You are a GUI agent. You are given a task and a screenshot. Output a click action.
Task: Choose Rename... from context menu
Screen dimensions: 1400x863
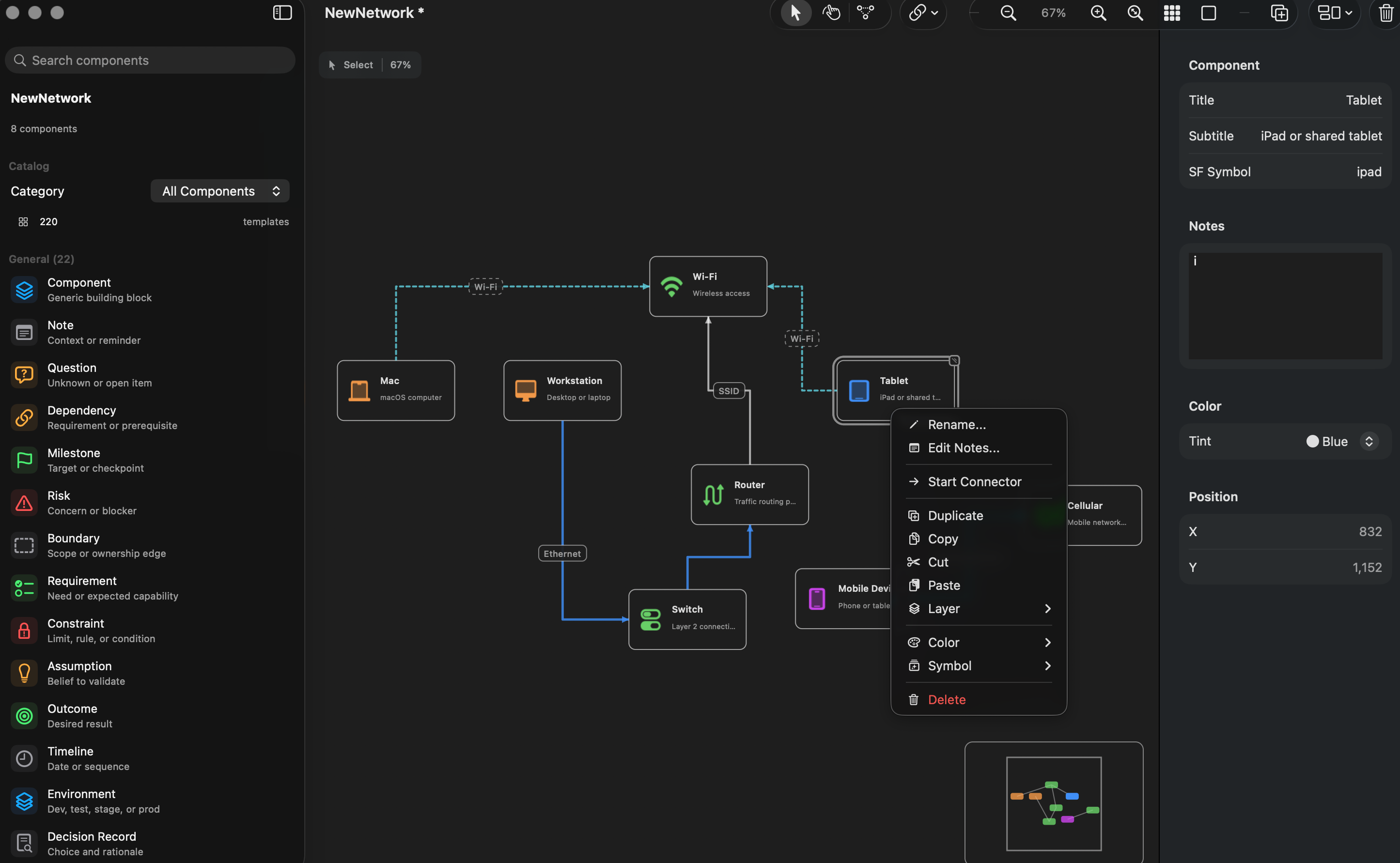[979, 425]
